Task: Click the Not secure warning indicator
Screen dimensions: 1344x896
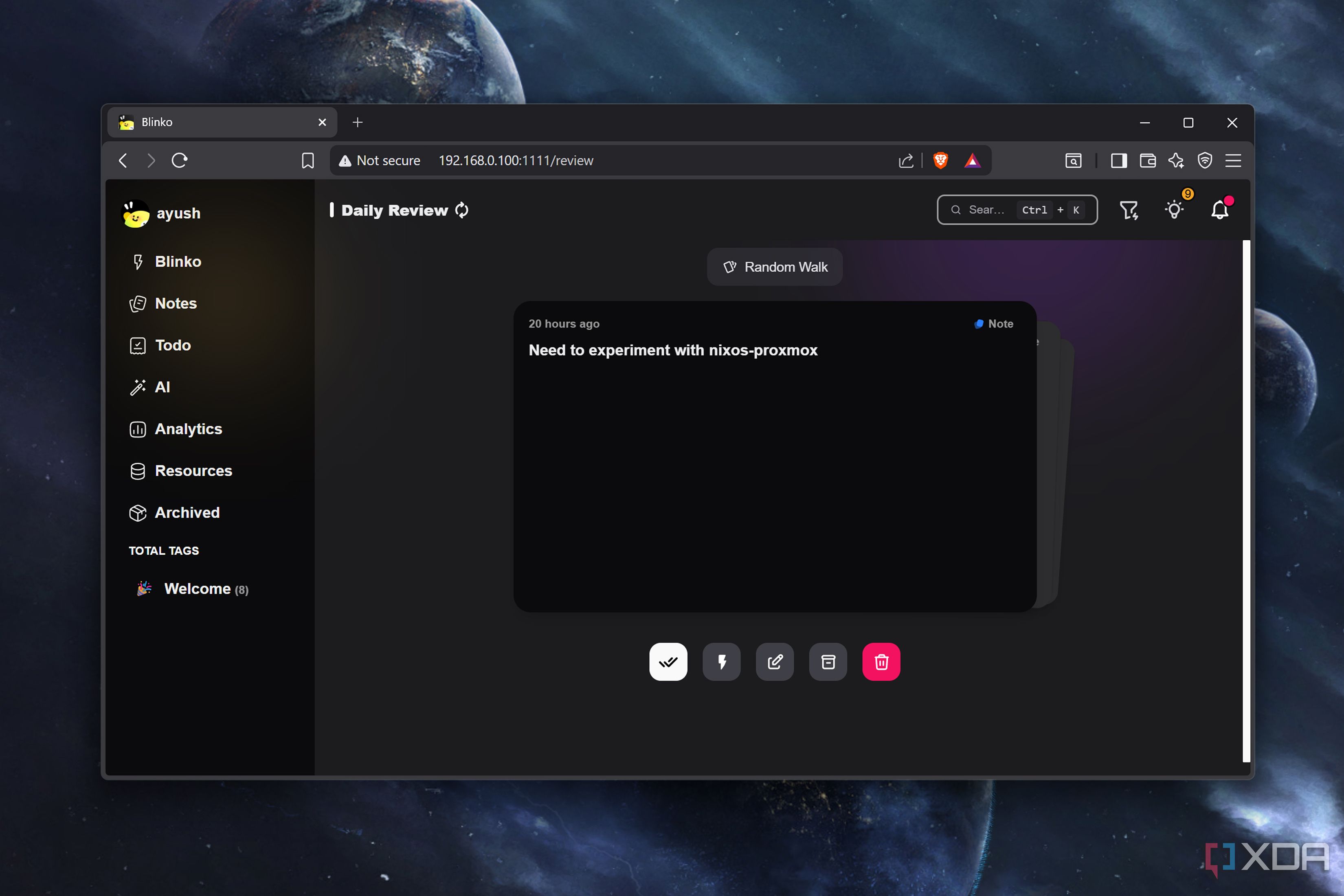Action: coord(380,160)
